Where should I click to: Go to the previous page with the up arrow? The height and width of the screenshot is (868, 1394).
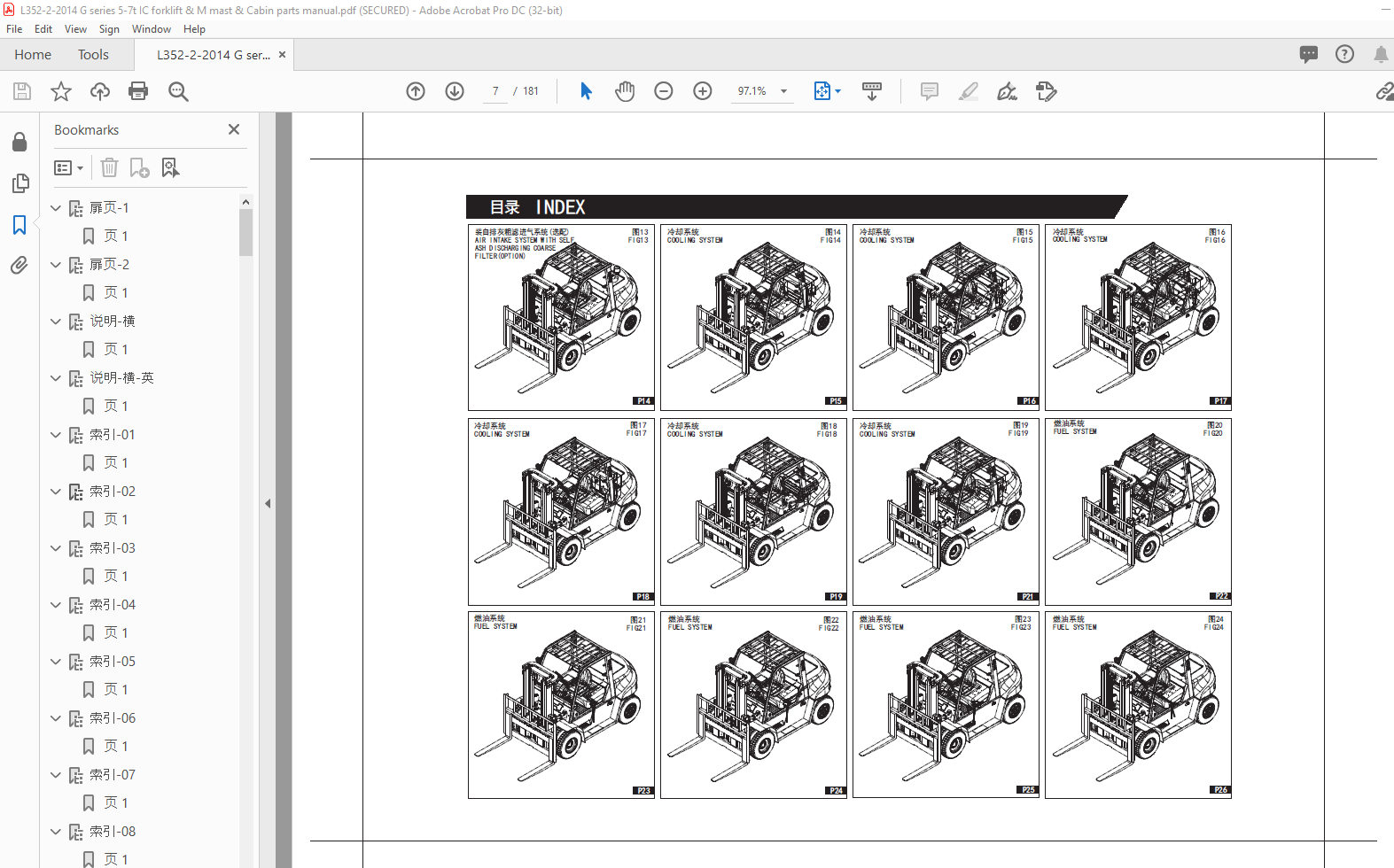click(x=416, y=91)
